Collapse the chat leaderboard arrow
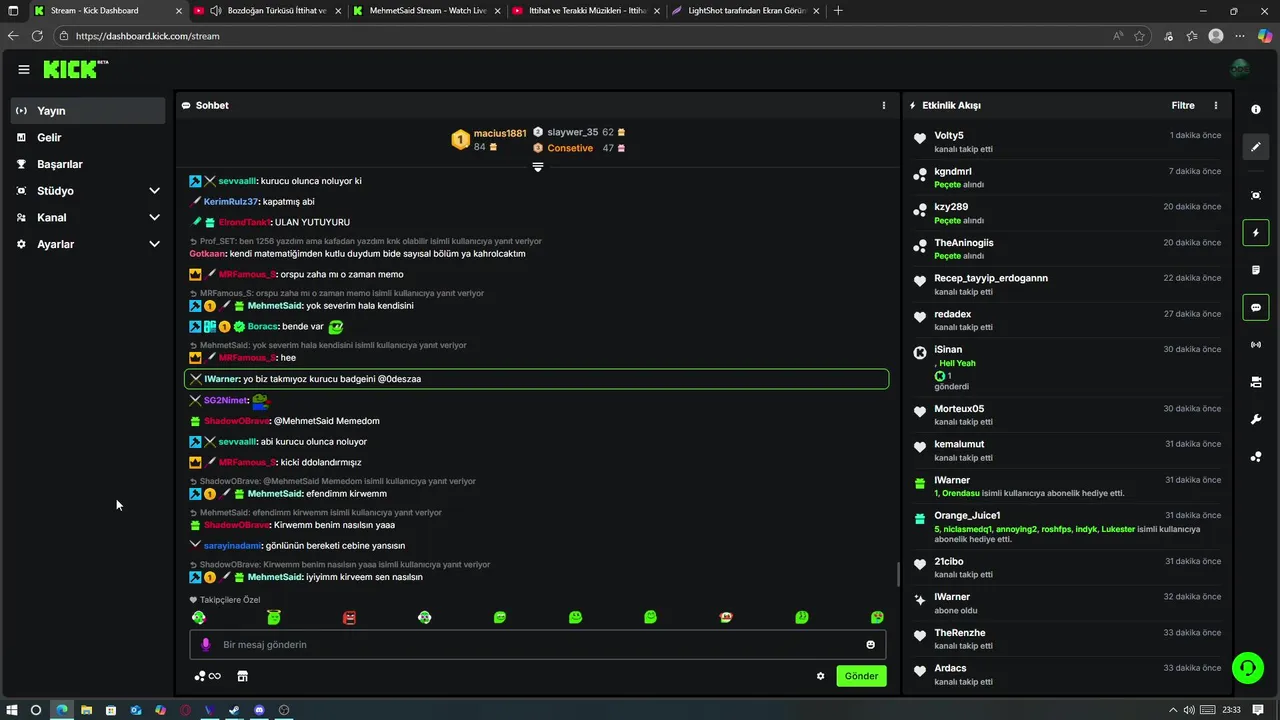Image resolution: width=1280 pixels, height=720 pixels. (x=538, y=167)
